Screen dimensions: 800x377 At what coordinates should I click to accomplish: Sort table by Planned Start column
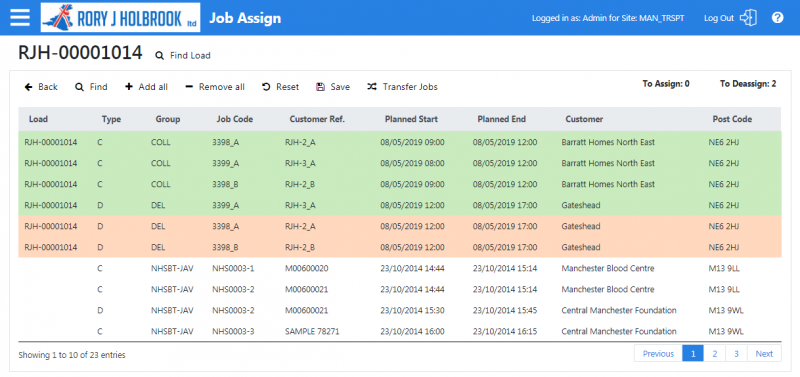point(411,119)
